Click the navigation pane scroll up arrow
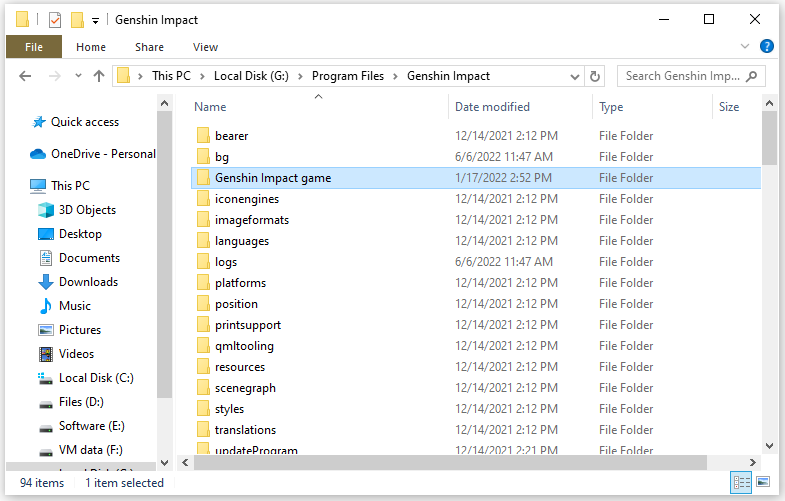 pos(164,104)
